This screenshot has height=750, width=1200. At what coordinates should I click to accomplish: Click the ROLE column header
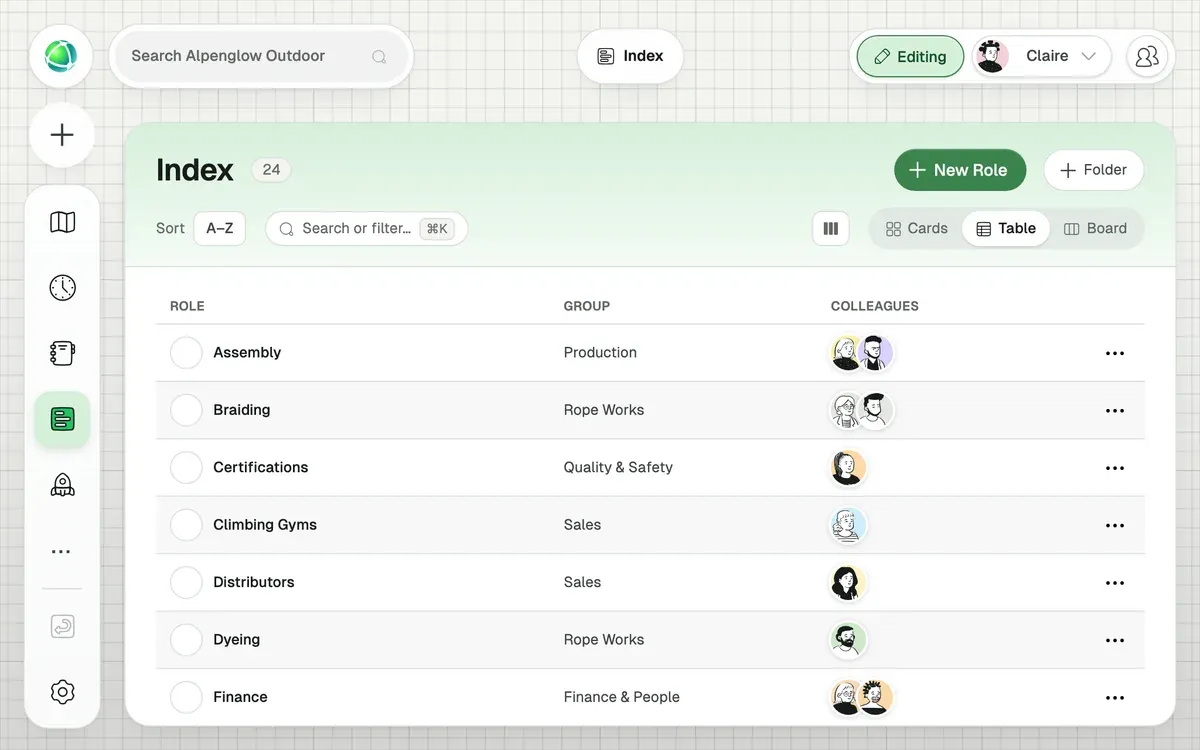pos(187,306)
